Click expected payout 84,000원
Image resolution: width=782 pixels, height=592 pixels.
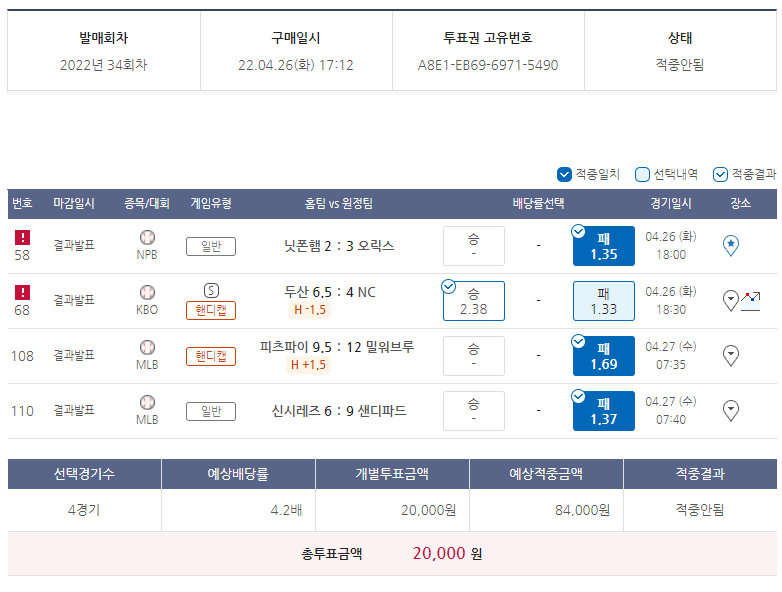583,510
